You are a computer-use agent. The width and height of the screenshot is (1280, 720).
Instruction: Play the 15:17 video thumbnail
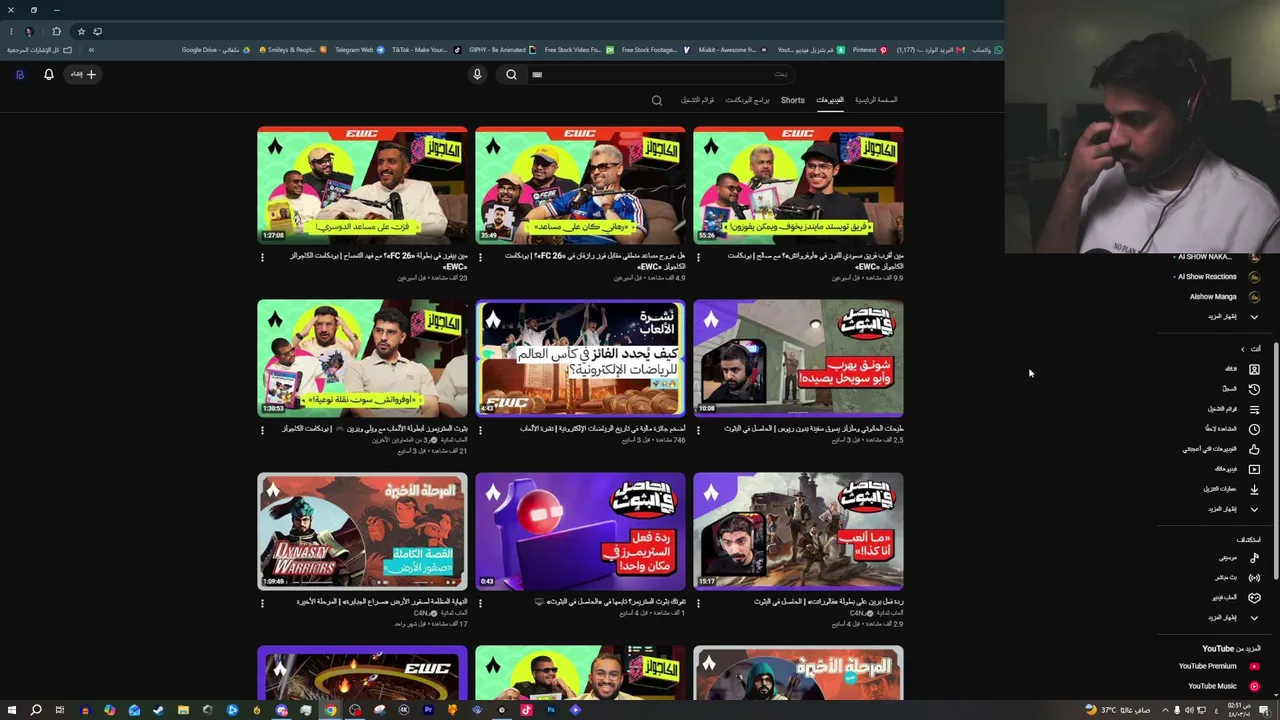[x=798, y=531]
